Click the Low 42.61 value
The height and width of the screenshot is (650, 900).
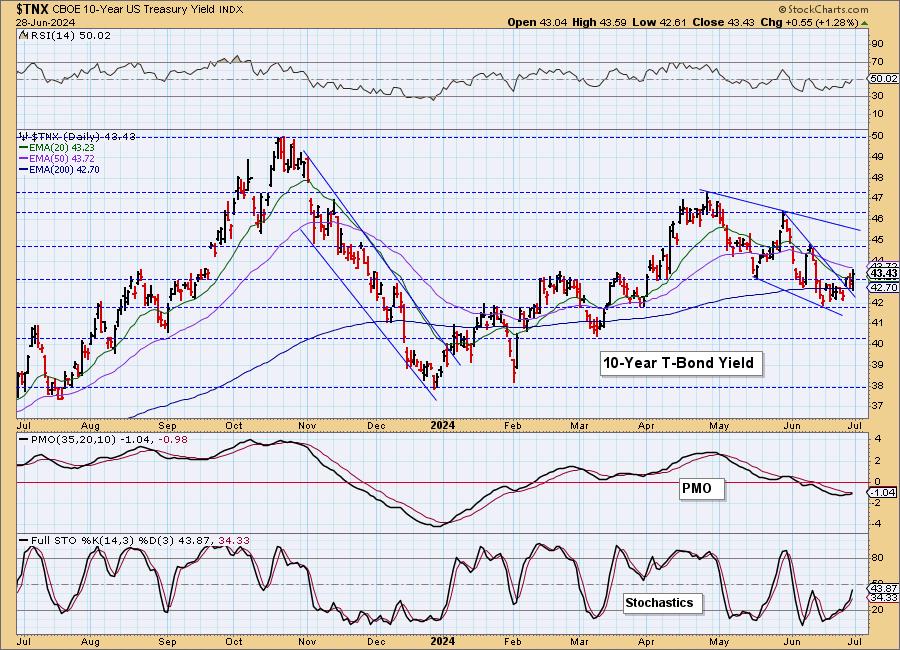(660, 22)
